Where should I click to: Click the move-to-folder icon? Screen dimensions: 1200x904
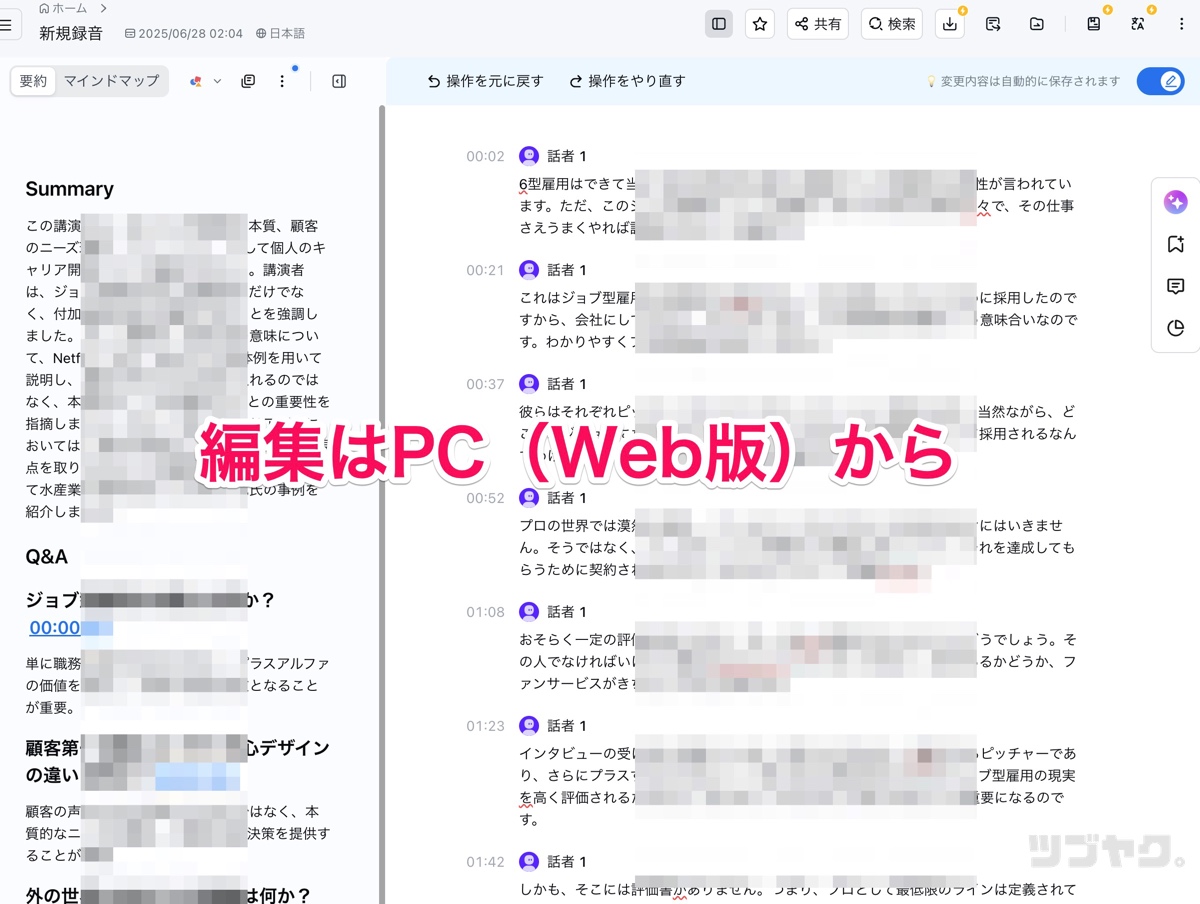tap(1037, 24)
